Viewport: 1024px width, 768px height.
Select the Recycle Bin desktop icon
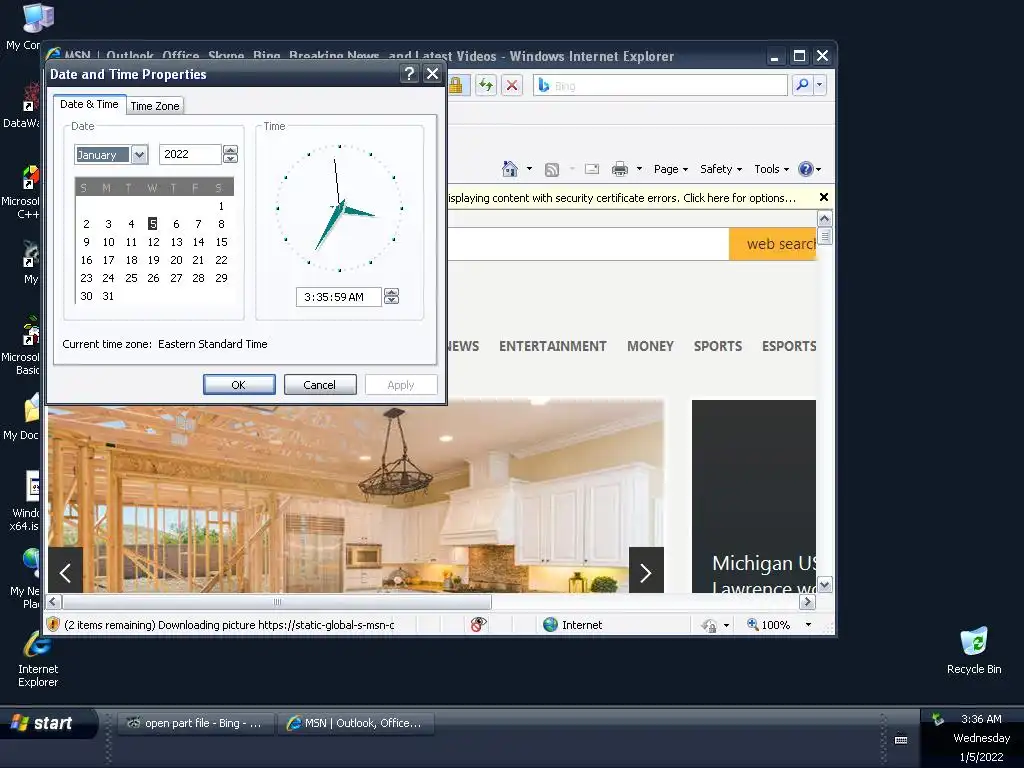pos(974,650)
